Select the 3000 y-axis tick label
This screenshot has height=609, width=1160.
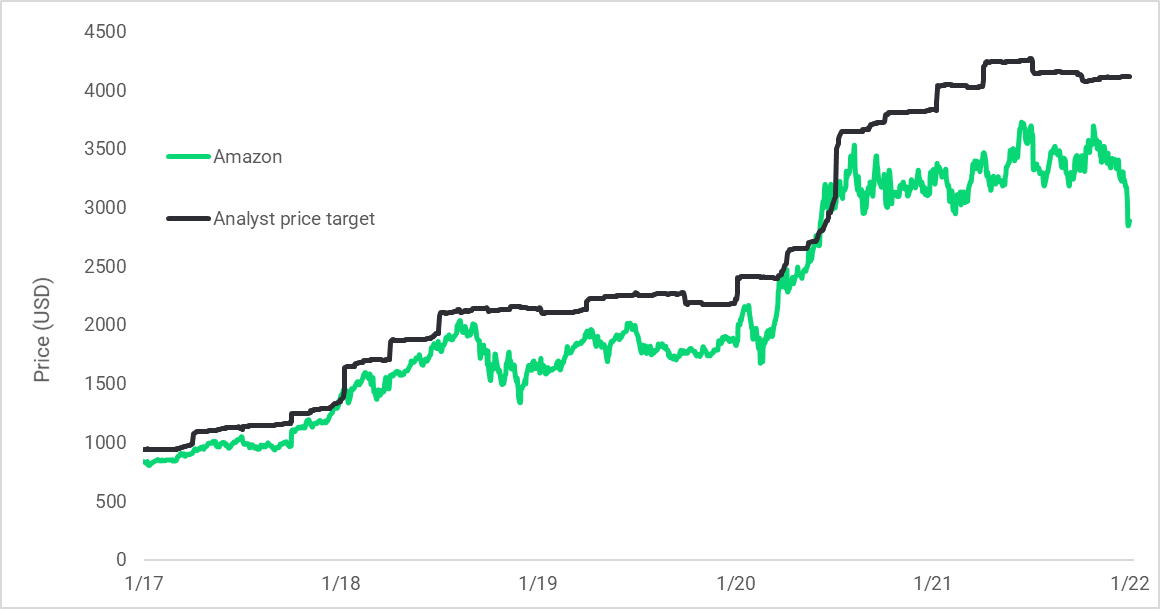[106, 208]
